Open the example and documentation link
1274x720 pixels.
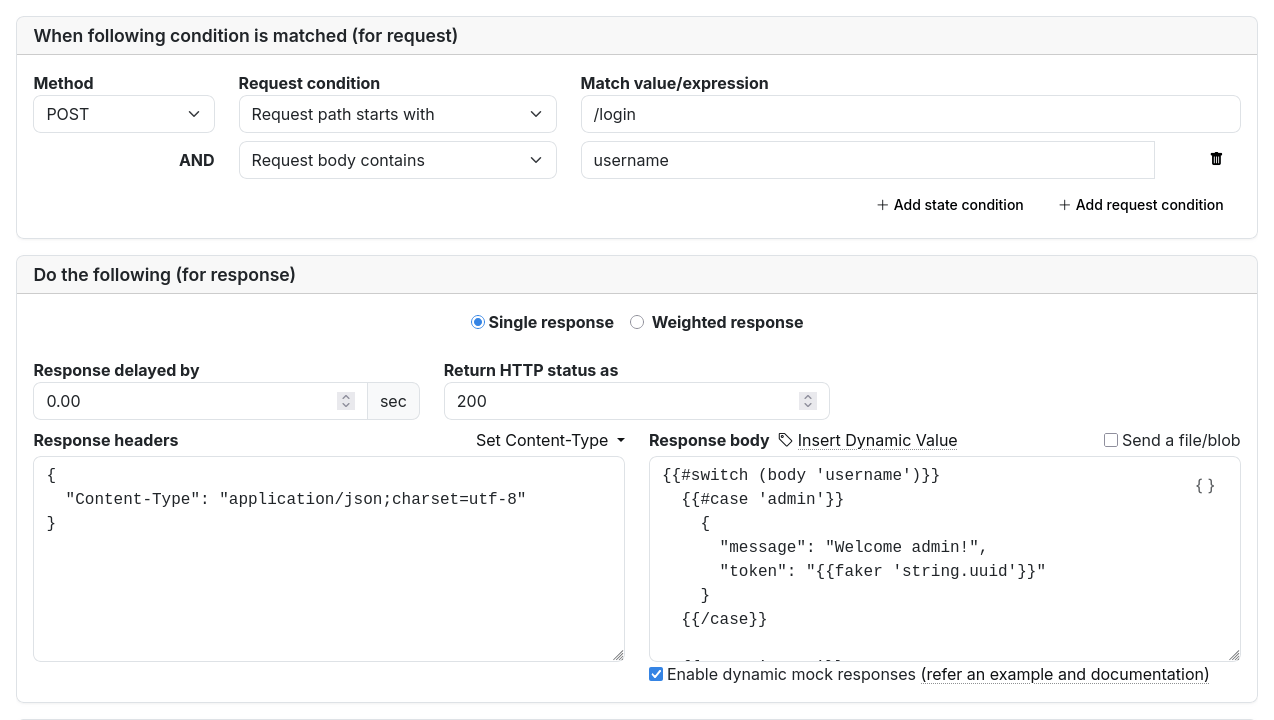click(x=1065, y=674)
